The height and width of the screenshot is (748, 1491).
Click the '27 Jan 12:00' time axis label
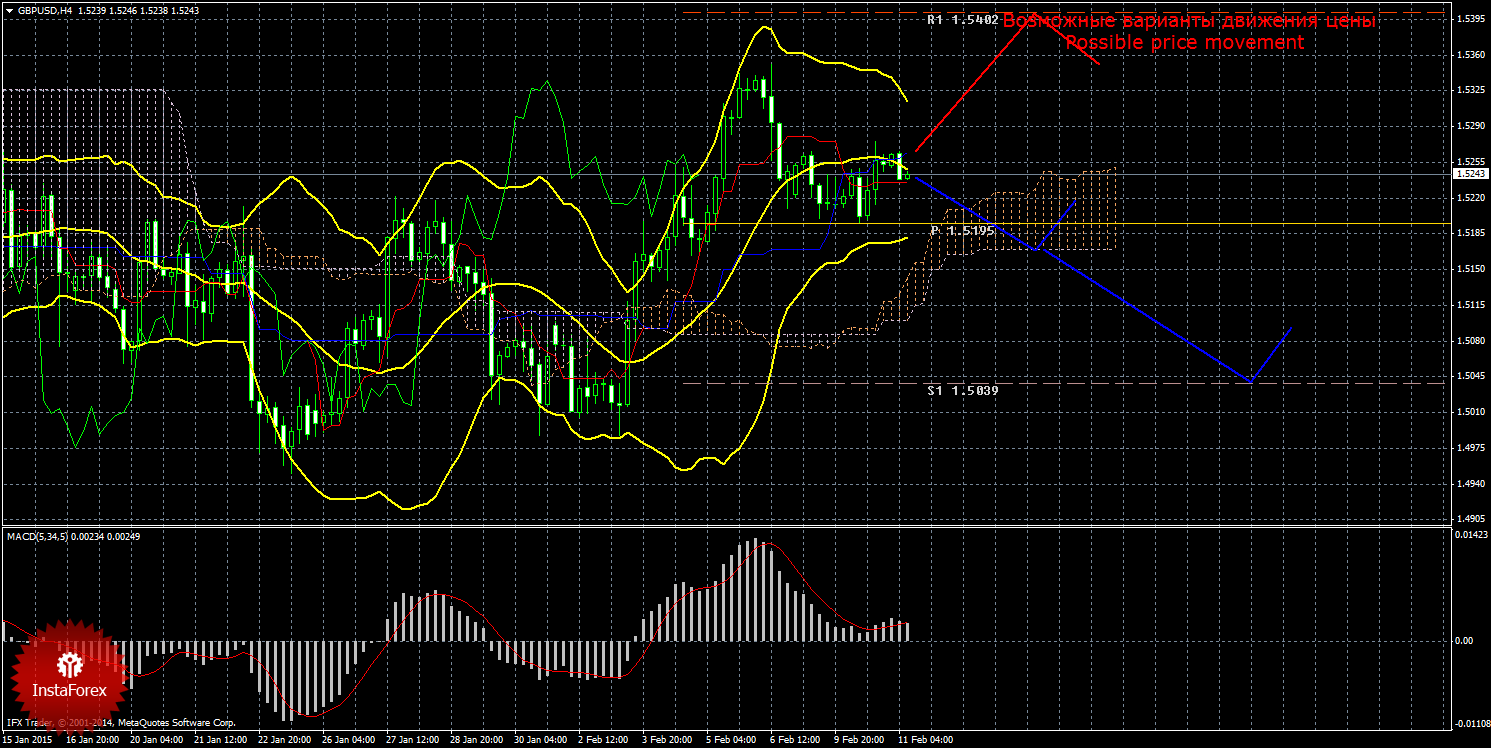(412, 741)
